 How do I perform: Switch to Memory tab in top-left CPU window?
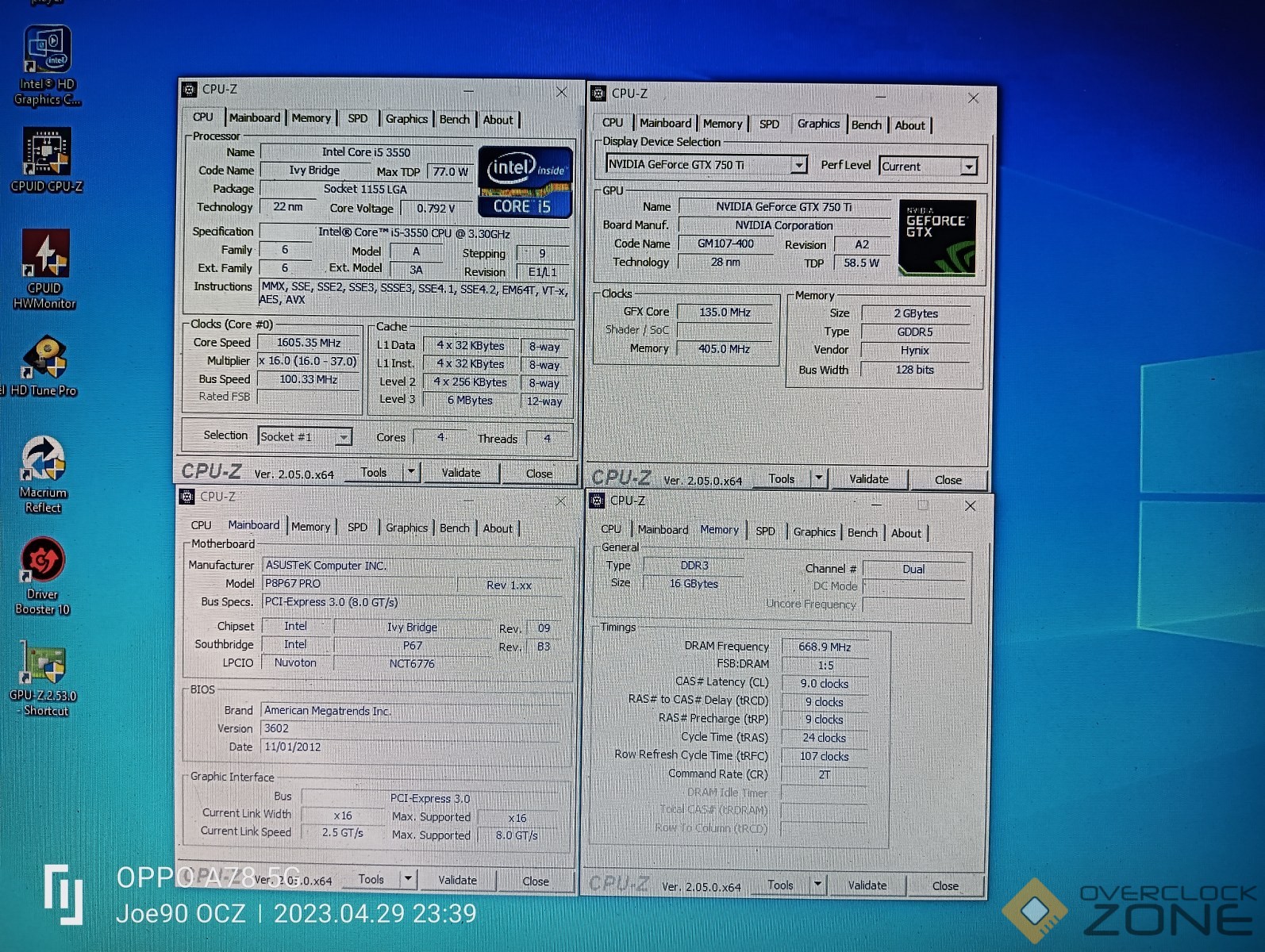(x=311, y=118)
